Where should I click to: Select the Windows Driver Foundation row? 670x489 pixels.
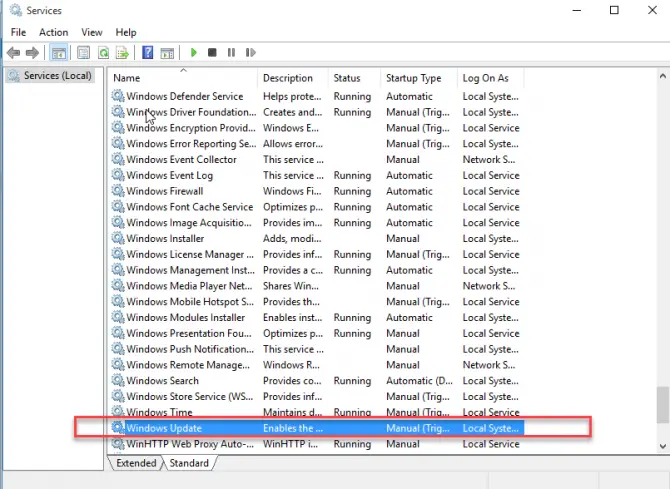pyautogui.click(x=316, y=112)
